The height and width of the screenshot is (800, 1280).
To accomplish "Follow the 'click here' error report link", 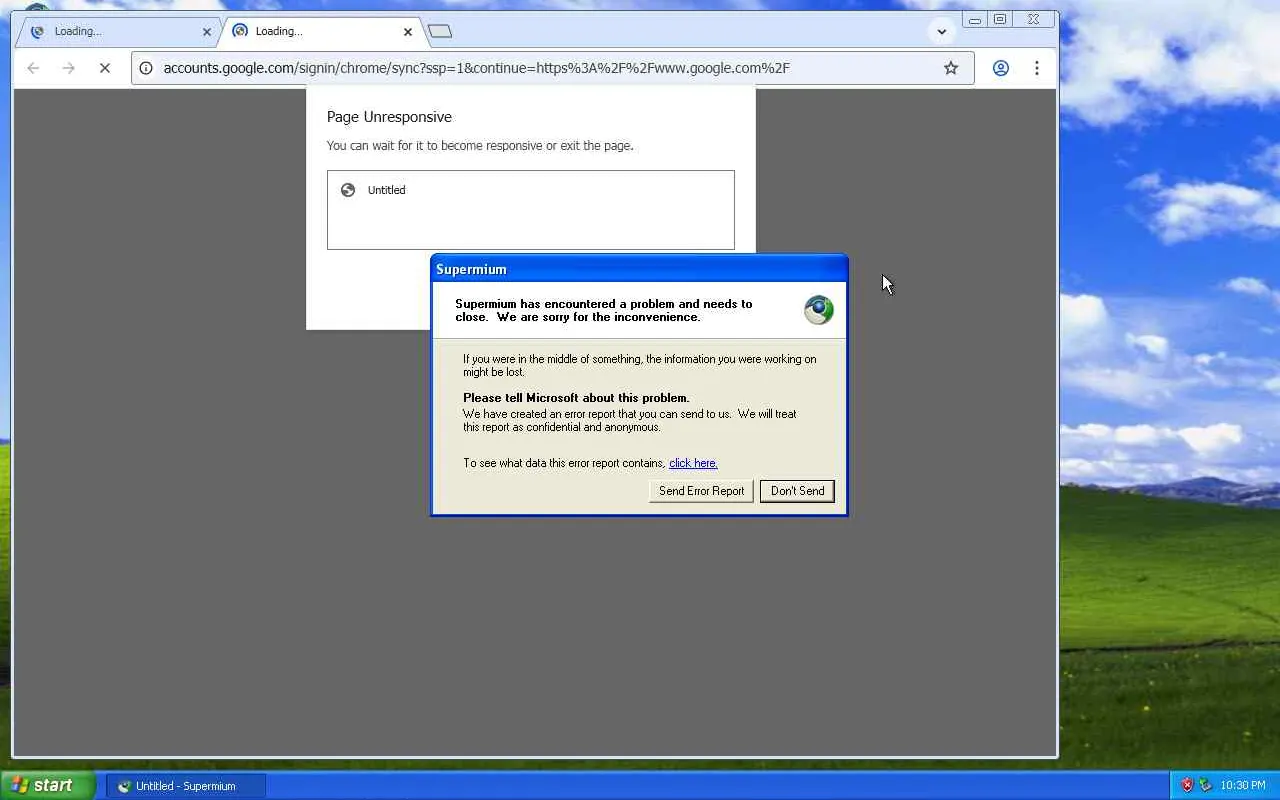I will (693, 463).
